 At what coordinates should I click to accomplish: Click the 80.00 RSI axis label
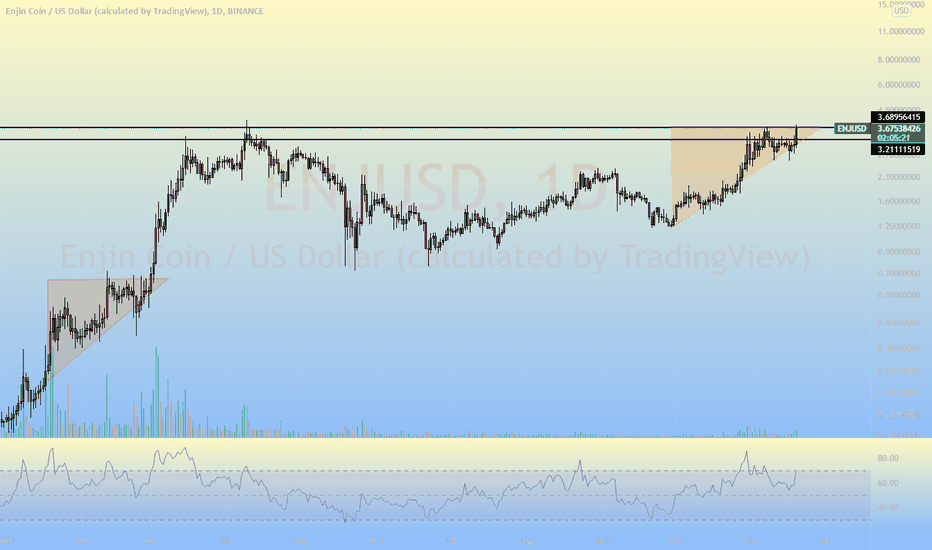[x=888, y=458]
